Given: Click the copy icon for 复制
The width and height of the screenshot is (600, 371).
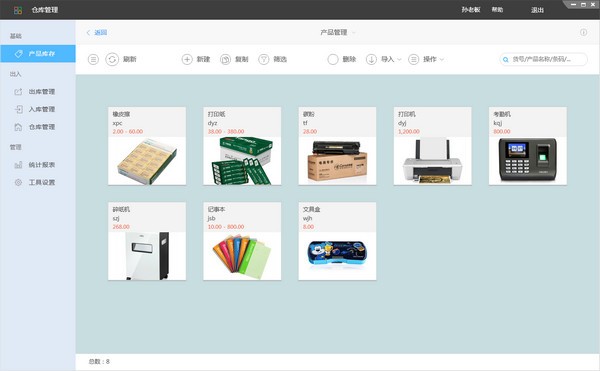Looking at the screenshot, I should point(225,59).
